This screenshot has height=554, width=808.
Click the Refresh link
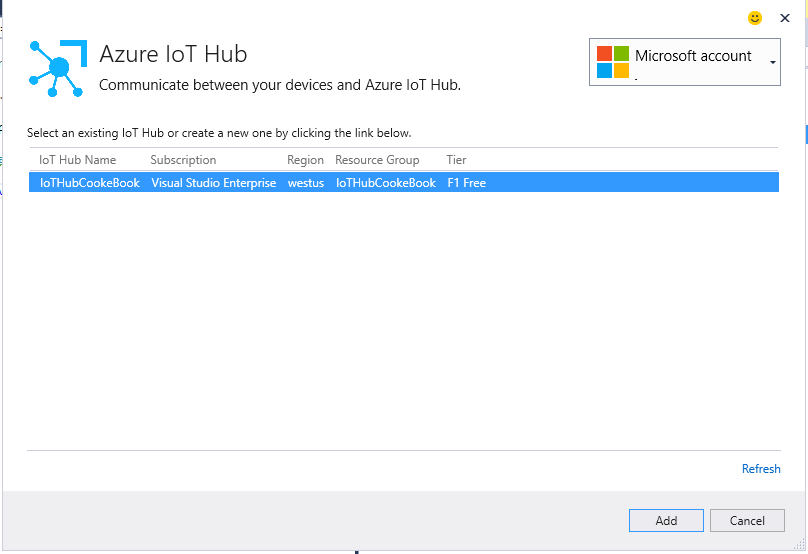pos(761,469)
